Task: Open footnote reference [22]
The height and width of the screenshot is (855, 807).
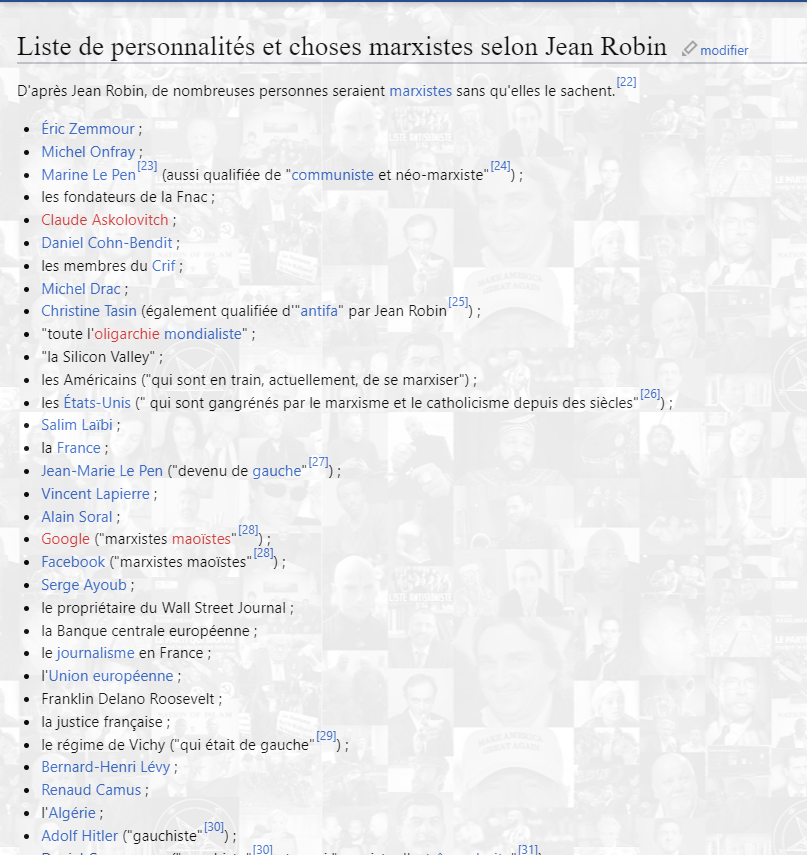Action: (626, 82)
